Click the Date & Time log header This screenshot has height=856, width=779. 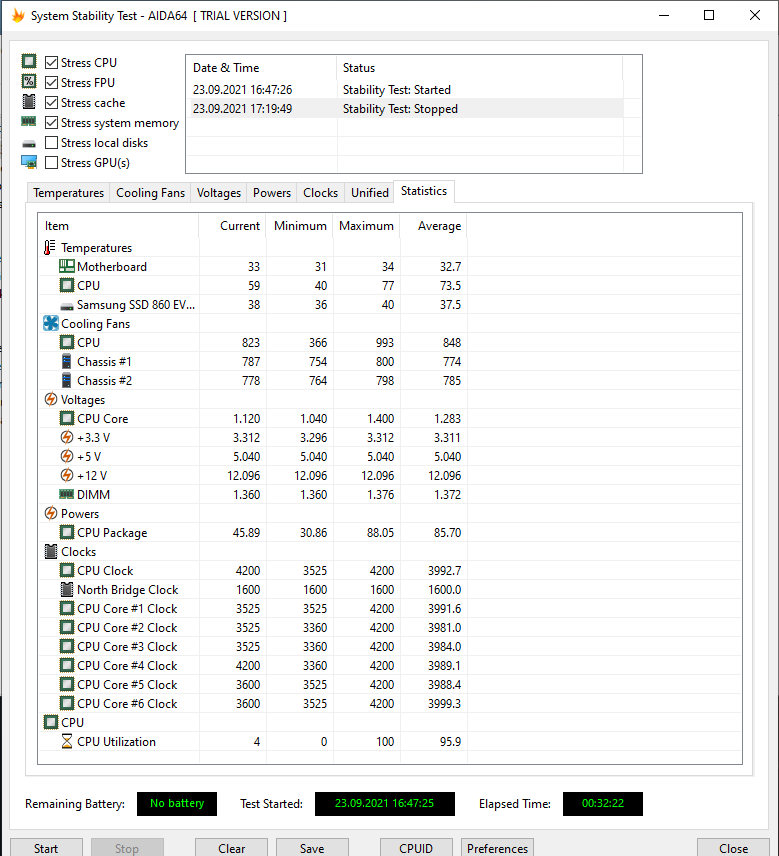click(x=261, y=68)
